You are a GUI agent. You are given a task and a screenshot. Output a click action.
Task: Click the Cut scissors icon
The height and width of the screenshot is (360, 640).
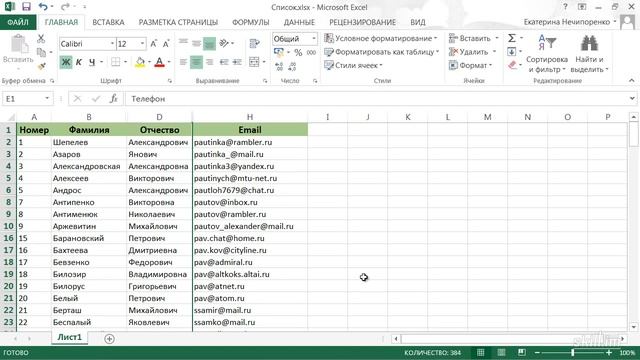click(41, 39)
